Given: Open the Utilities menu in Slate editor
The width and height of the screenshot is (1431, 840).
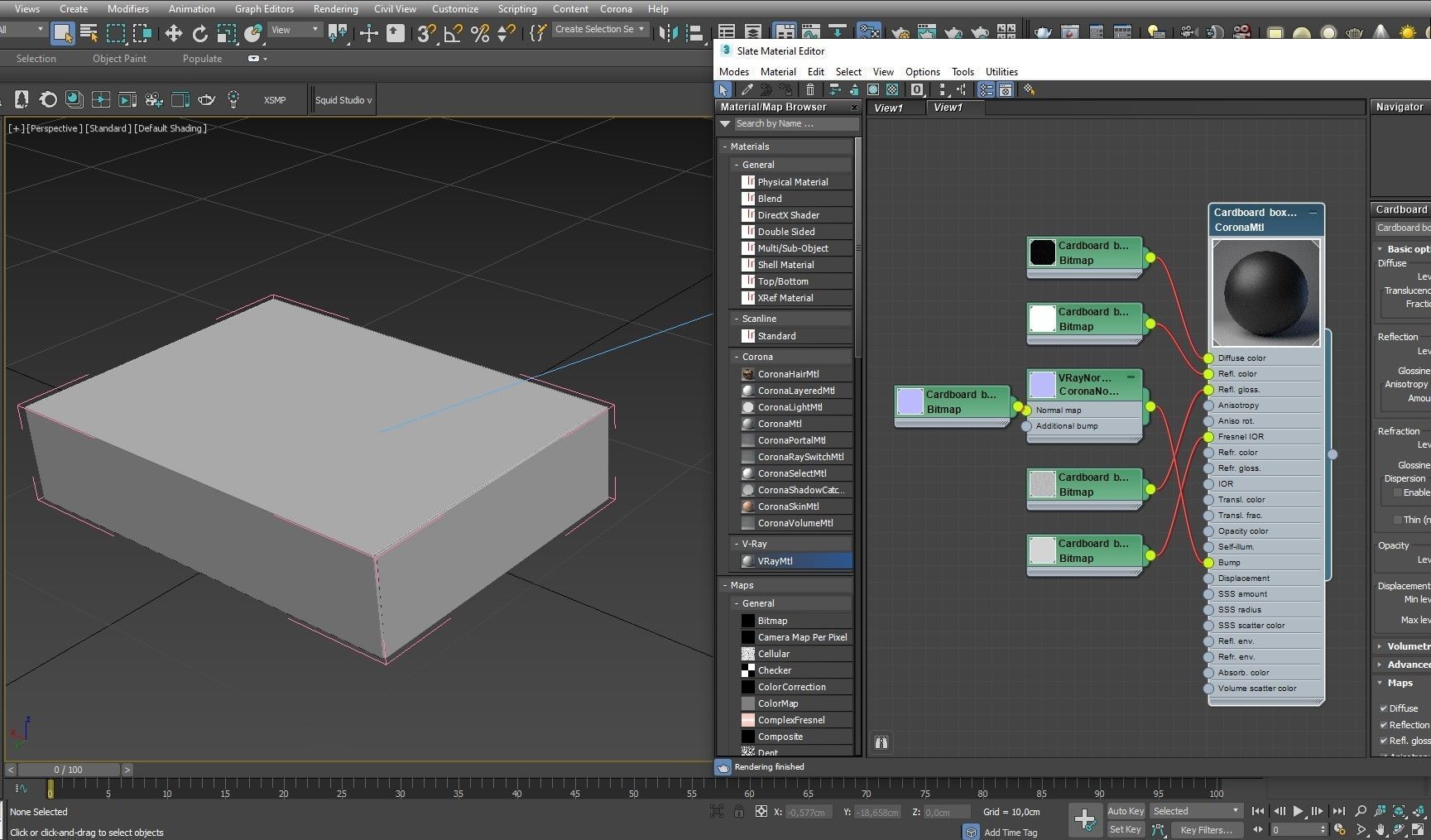Looking at the screenshot, I should pyautogui.click(x=1001, y=72).
